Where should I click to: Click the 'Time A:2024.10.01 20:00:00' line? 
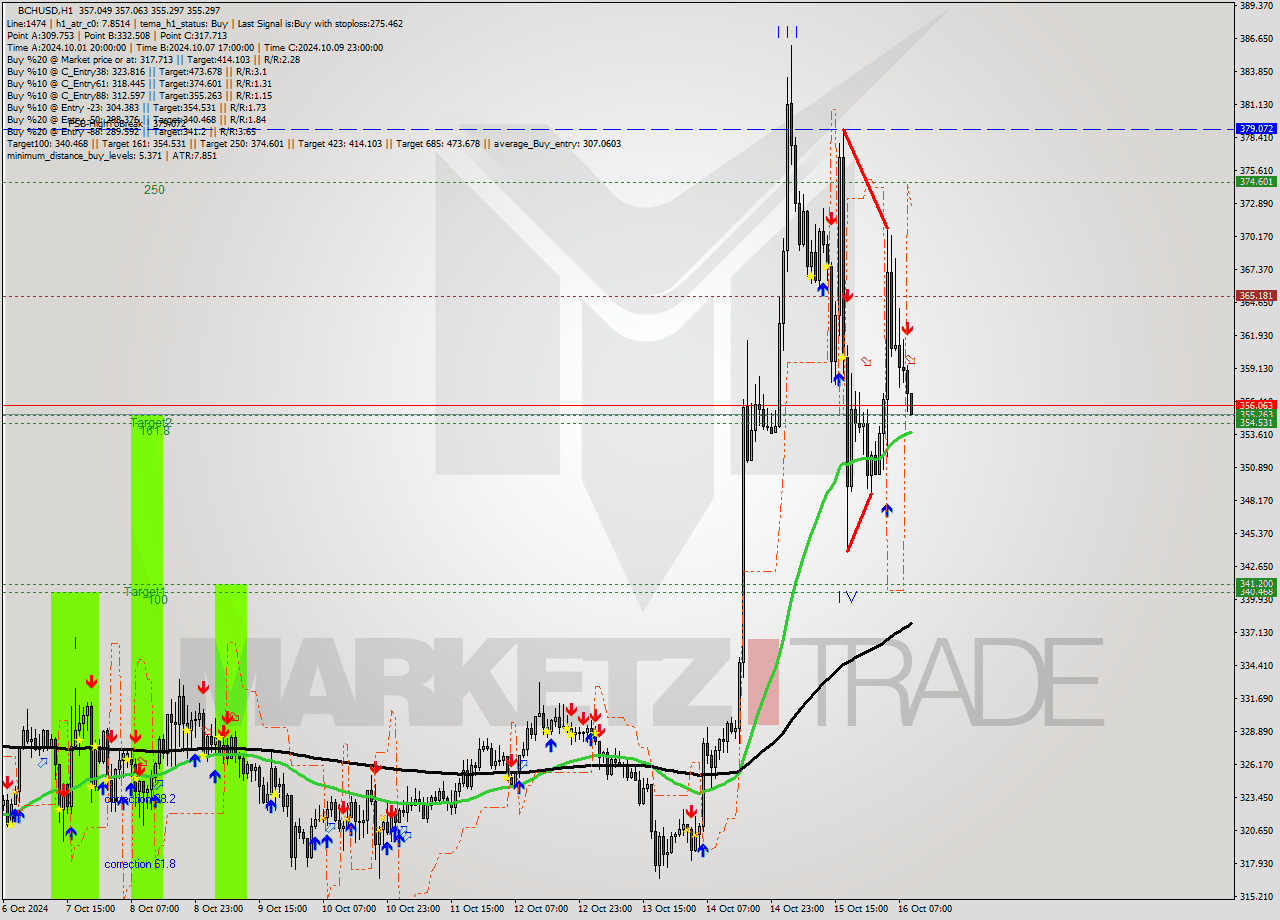point(66,47)
